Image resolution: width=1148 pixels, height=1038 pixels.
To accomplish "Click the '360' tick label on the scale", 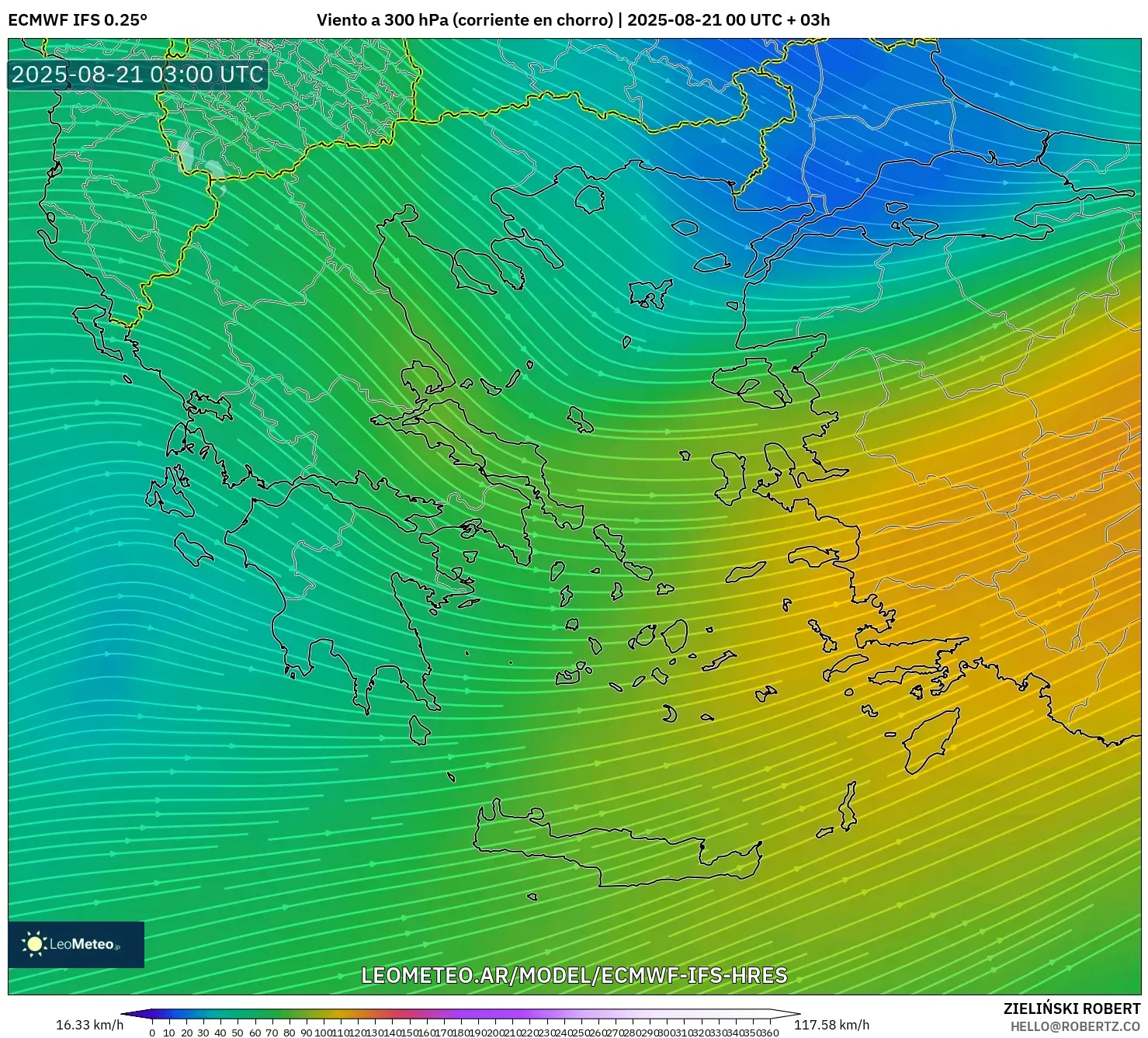I will click(x=769, y=1033).
